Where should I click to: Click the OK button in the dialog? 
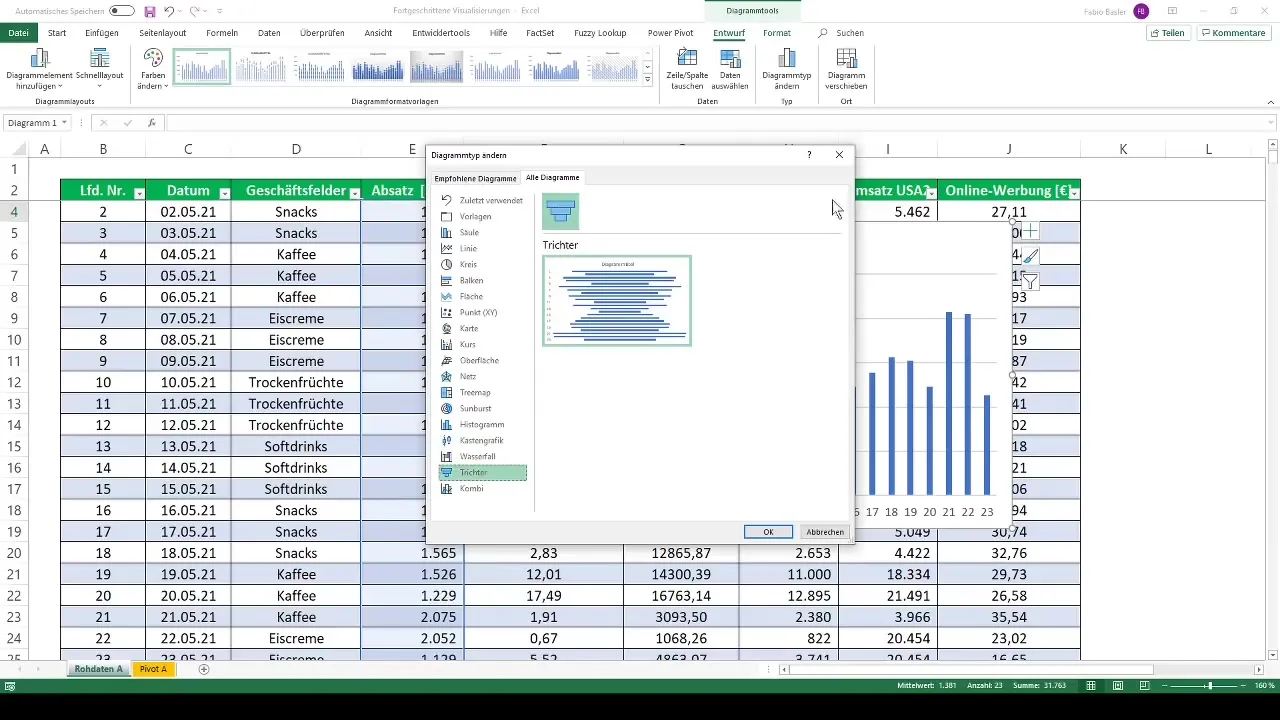pyautogui.click(x=768, y=532)
